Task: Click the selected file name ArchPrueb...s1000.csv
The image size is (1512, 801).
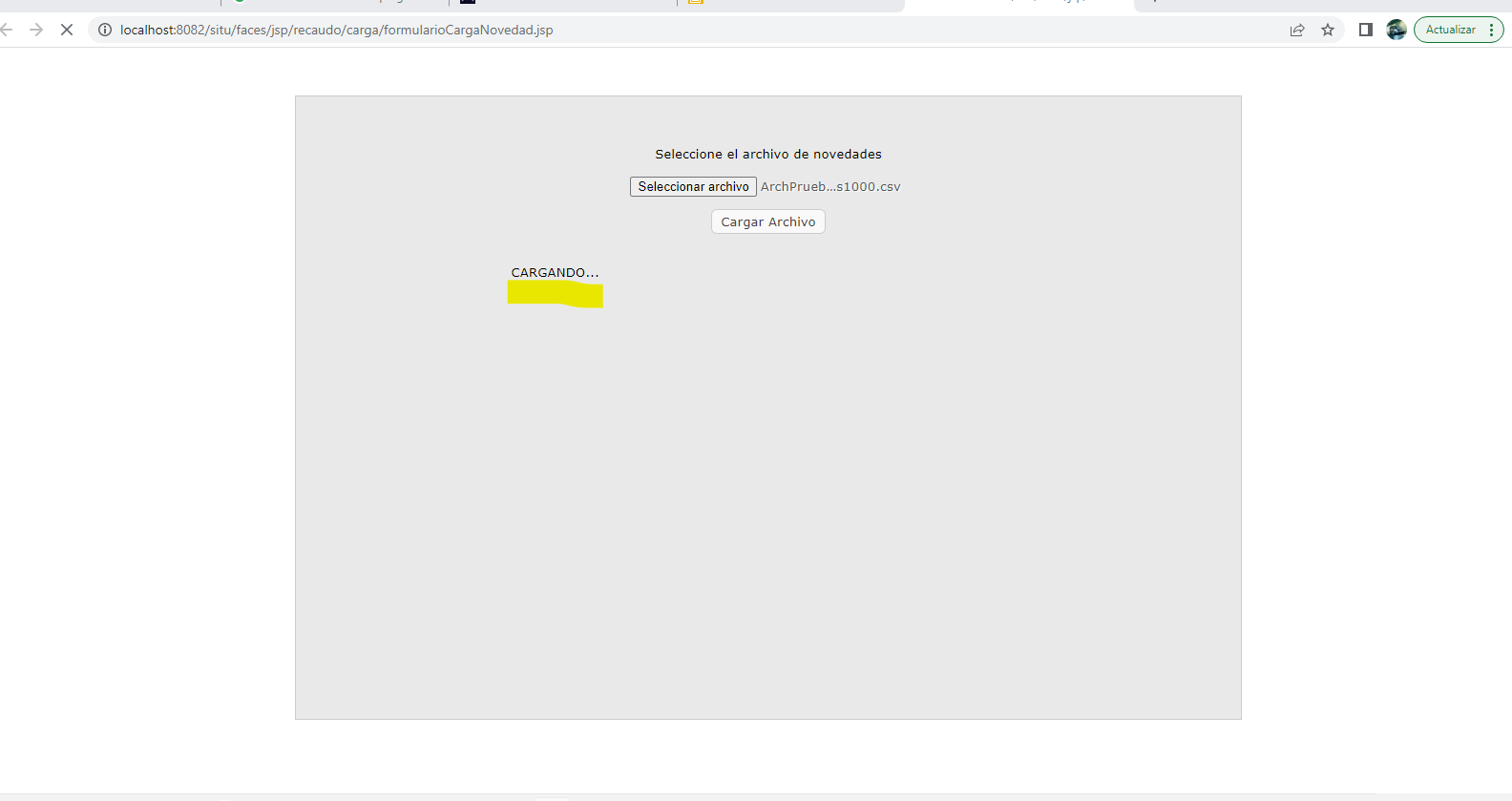Action: [x=830, y=187]
